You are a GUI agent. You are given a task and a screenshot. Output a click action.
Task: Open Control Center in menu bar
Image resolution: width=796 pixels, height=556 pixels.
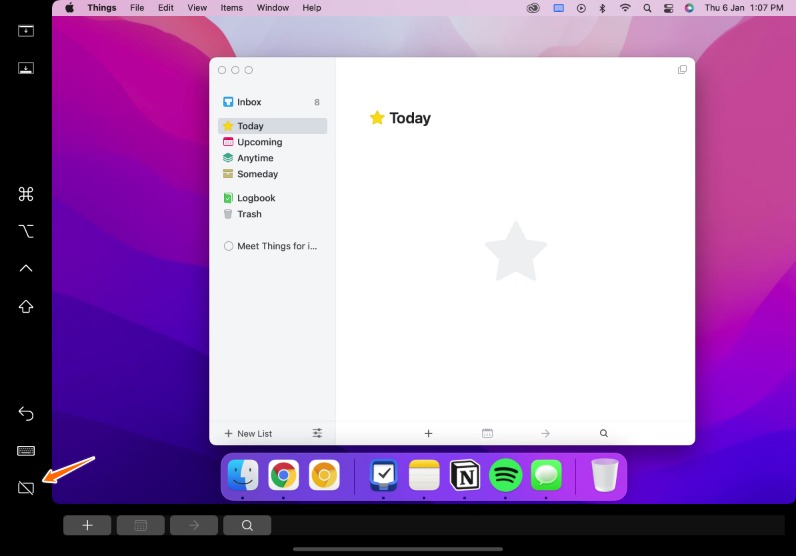point(669,8)
